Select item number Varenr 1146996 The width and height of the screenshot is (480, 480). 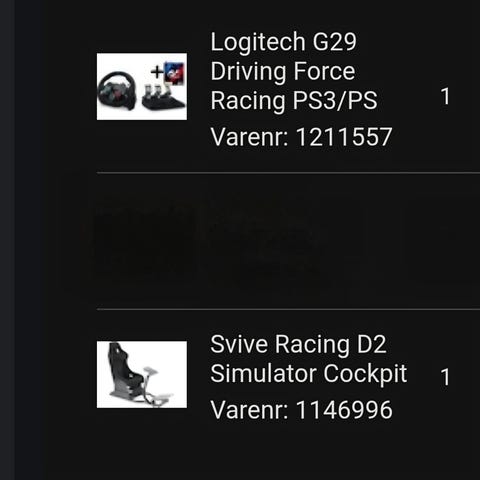302,410
